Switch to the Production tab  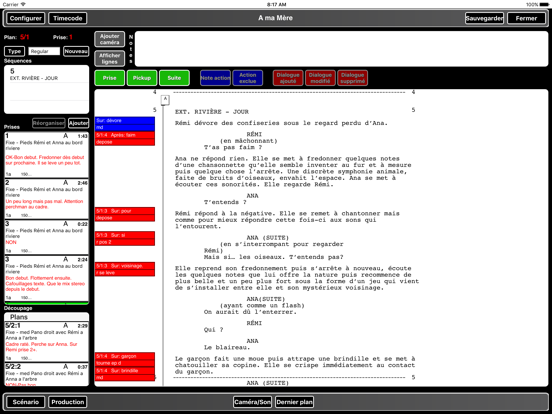pyautogui.click(x=68, y=402)
